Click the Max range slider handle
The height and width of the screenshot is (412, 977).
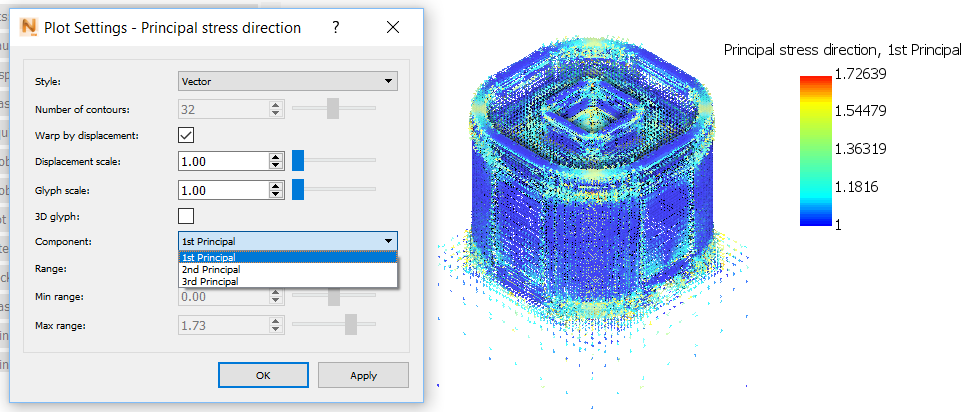coord(351,324)
